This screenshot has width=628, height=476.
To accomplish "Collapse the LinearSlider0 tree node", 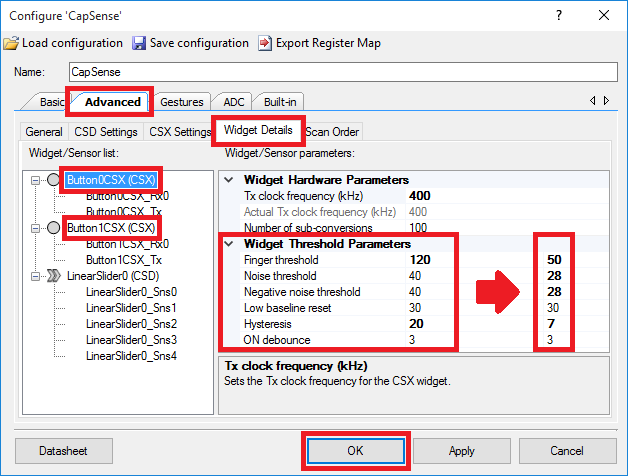I will [x=35, y=276].
